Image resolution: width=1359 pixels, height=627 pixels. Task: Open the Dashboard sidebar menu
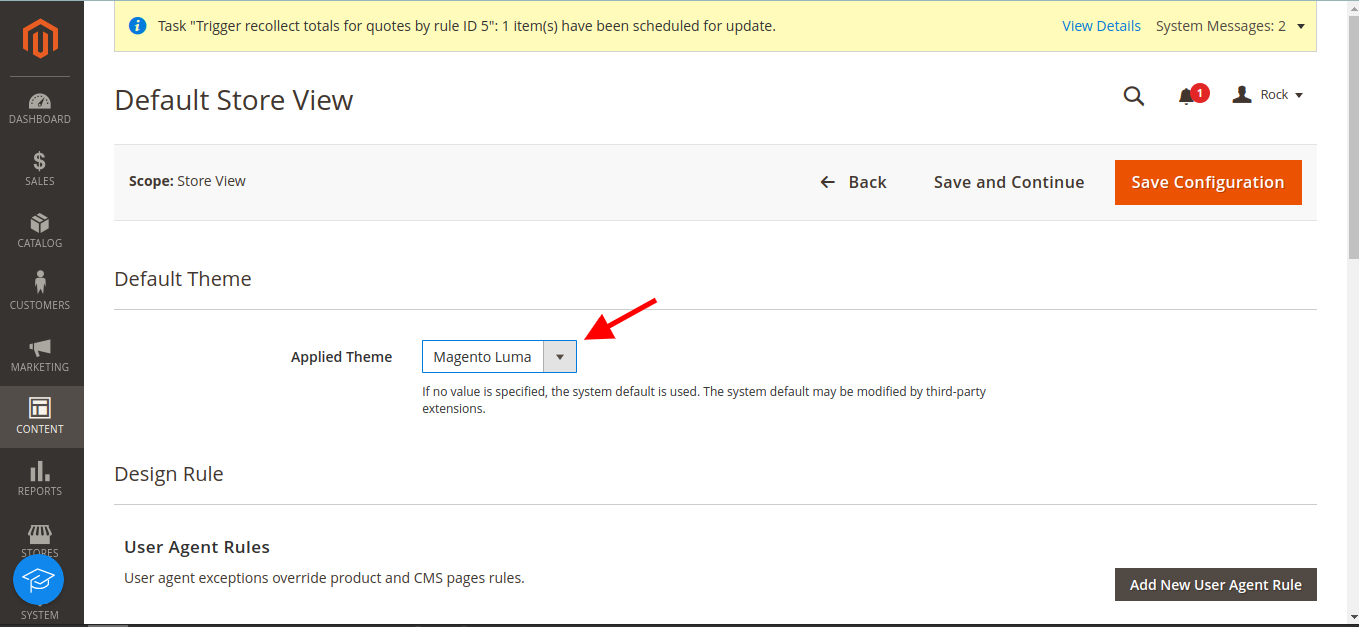coord(40,108)
